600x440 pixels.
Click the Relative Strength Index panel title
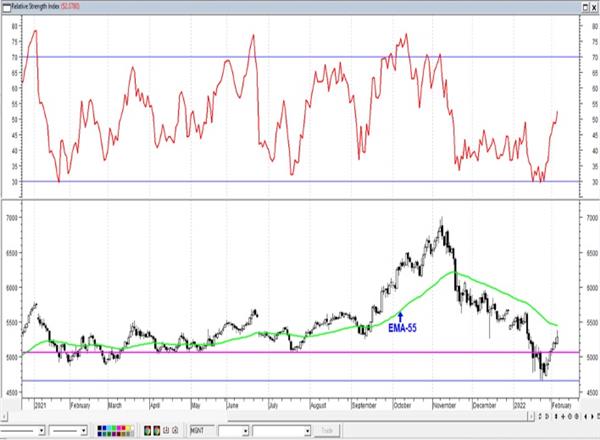click(35, 7)
